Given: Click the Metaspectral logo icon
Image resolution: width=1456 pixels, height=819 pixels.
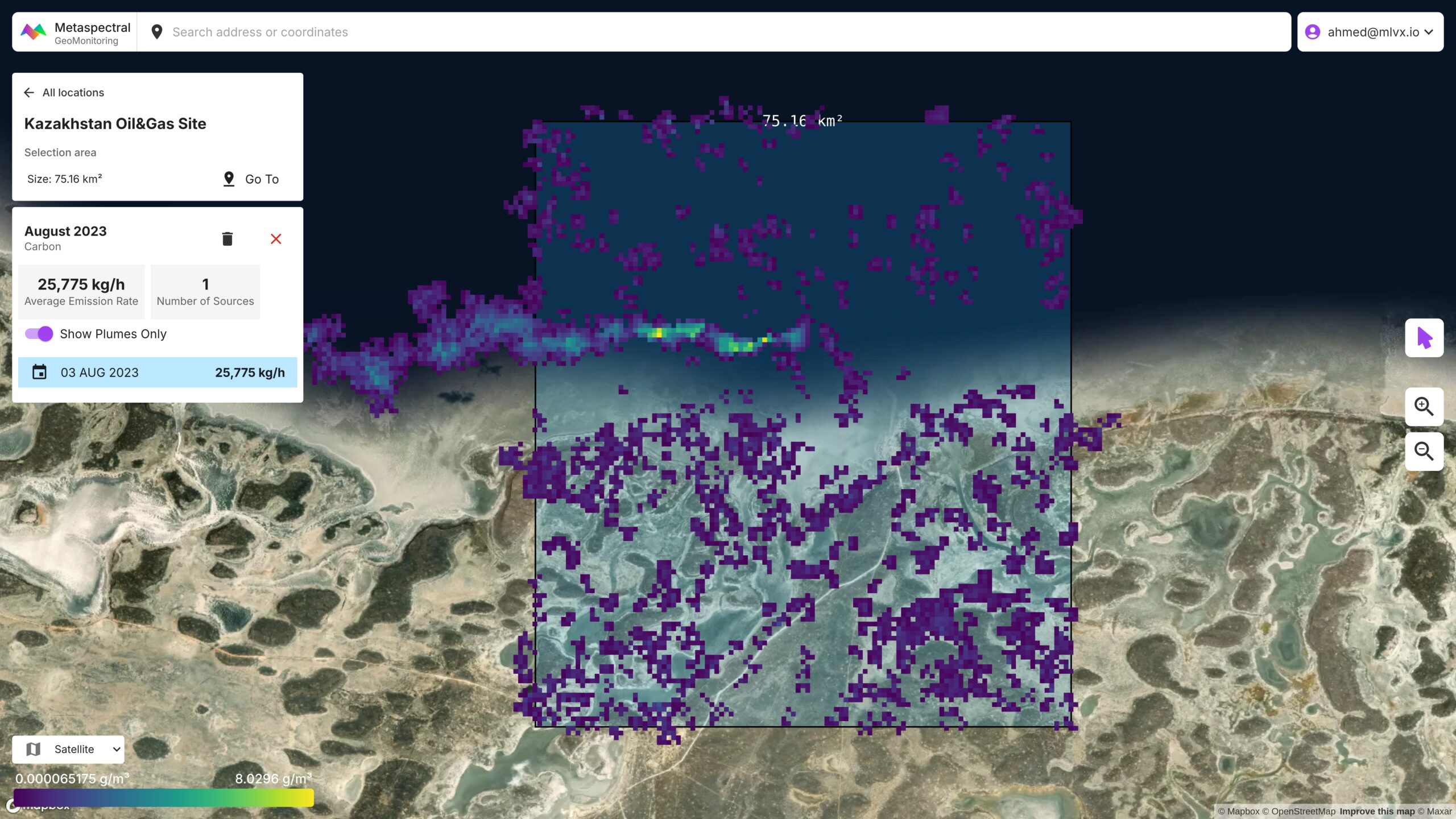Looking at the screenshot, I should [x=33, y=32].
